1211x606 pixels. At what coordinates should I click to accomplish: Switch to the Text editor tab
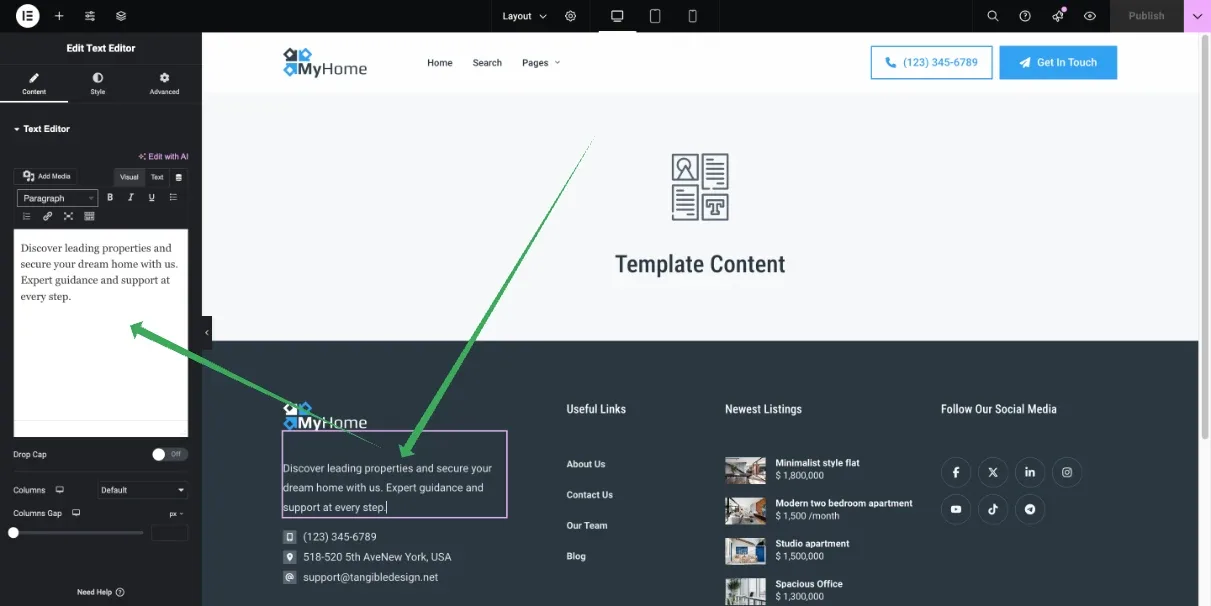pos(157,177)
